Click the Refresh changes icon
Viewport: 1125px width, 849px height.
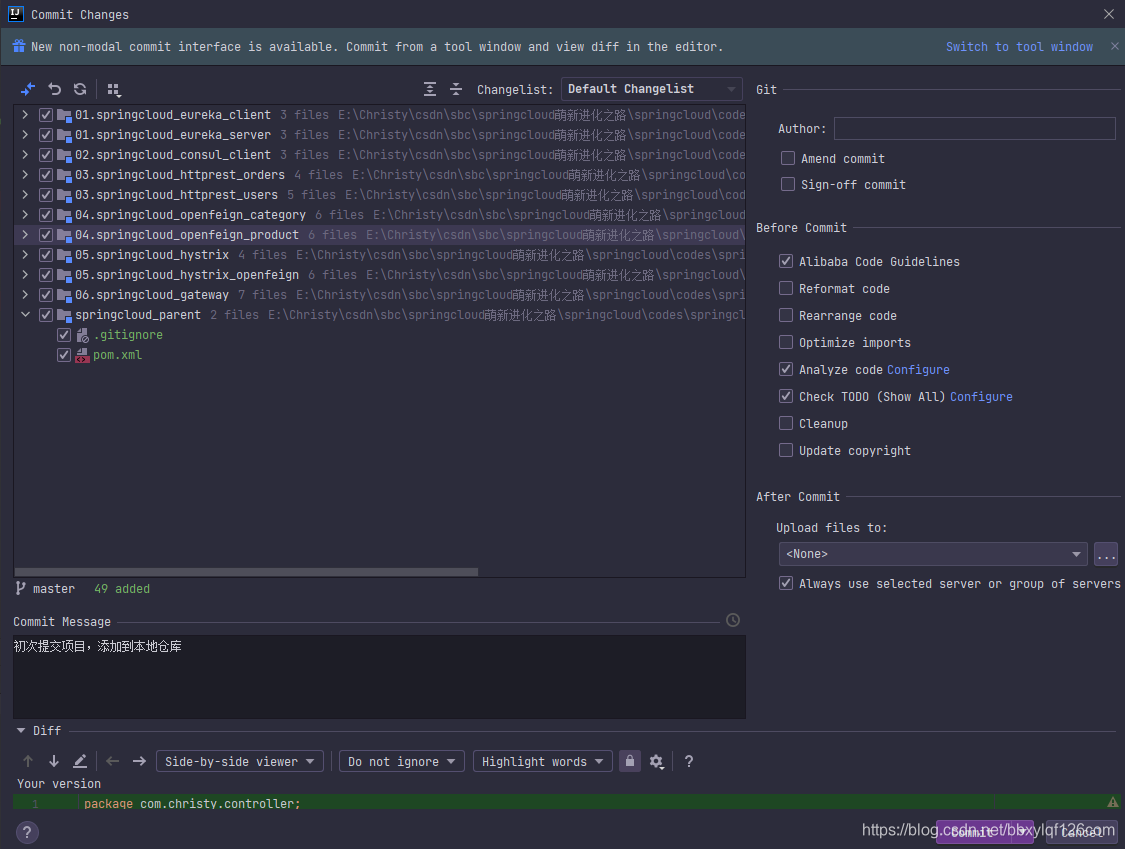[80, 89]
